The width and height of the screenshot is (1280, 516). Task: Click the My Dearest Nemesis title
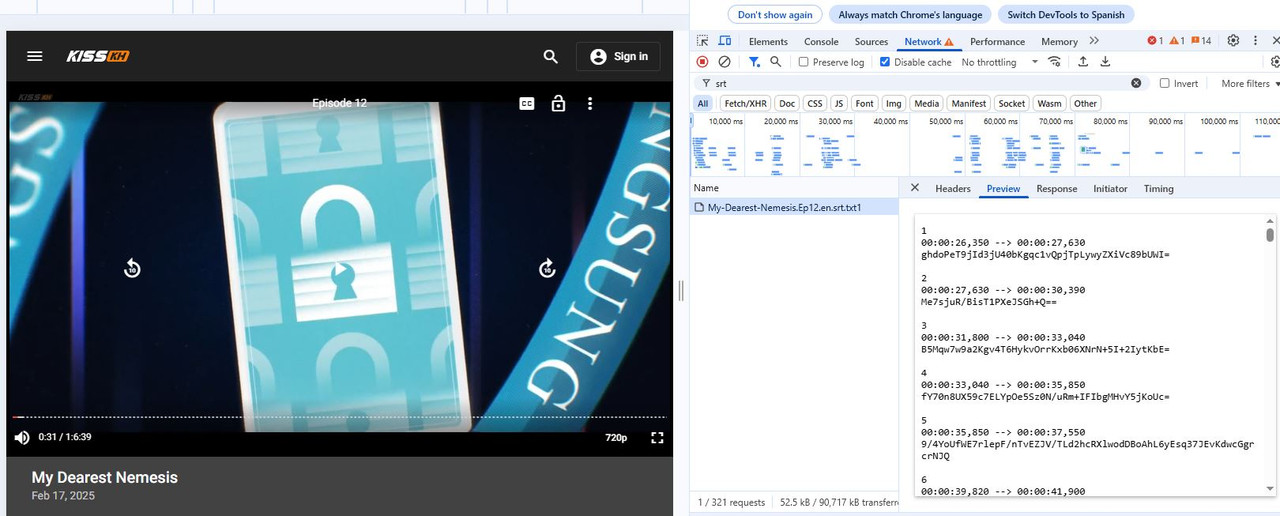[104, 477]
